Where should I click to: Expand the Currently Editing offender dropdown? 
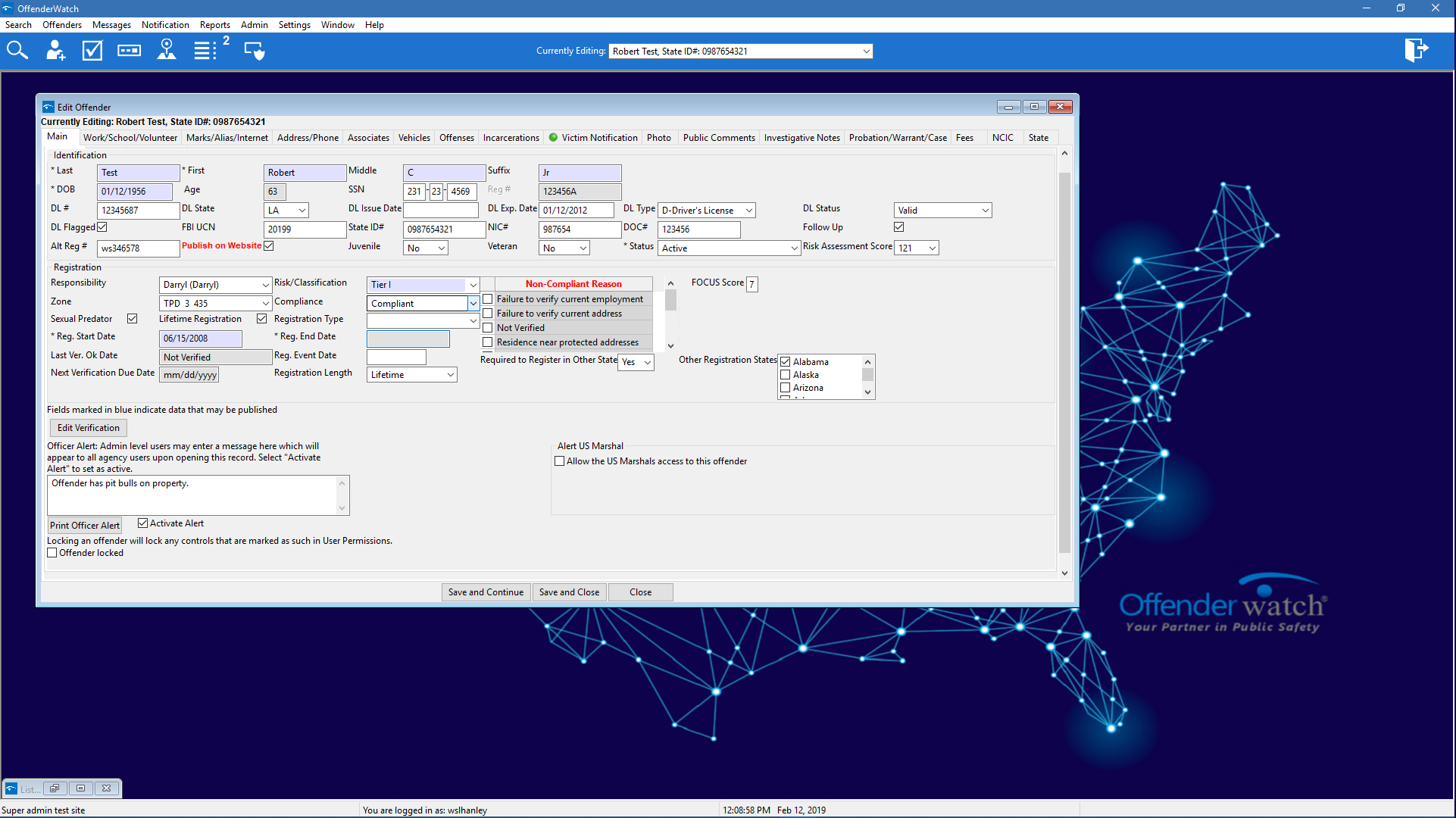coord(866,52)
